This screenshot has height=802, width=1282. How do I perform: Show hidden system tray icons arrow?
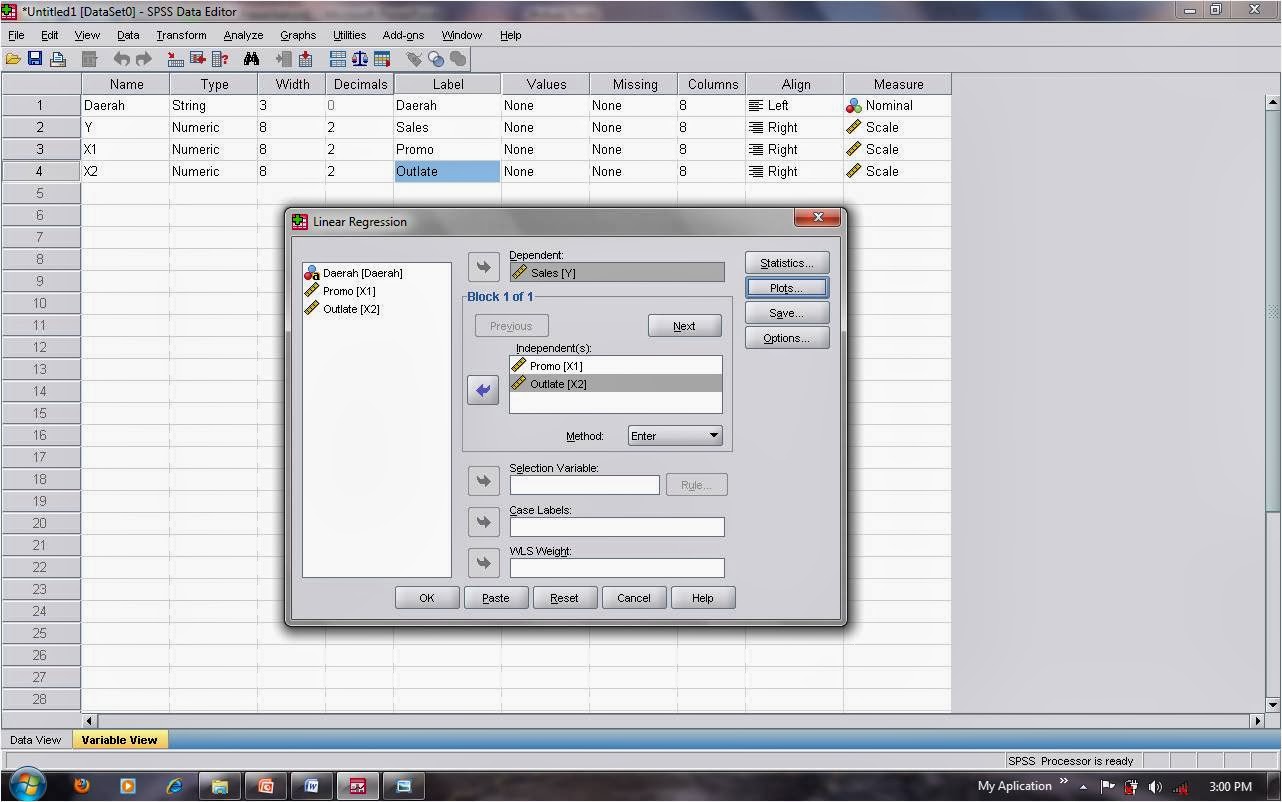click(1083, 787)
